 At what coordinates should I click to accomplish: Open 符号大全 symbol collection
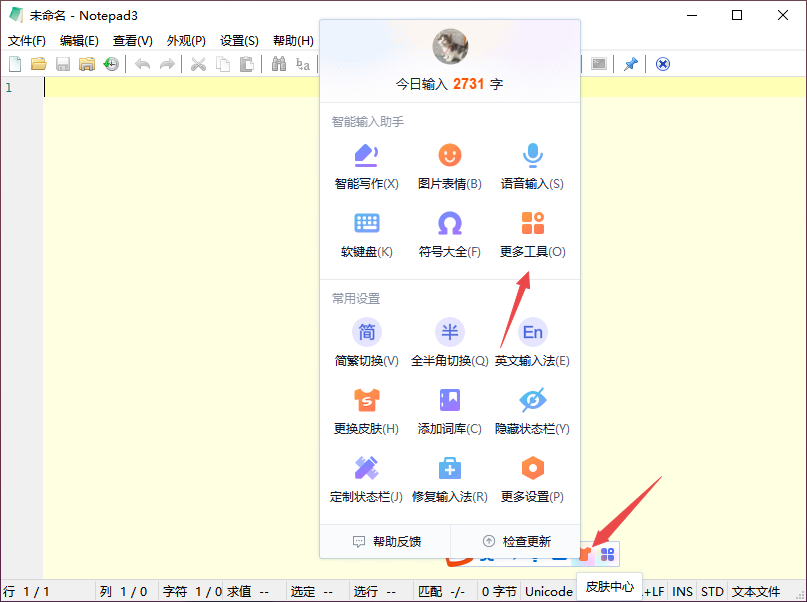(x=449, y=235)
